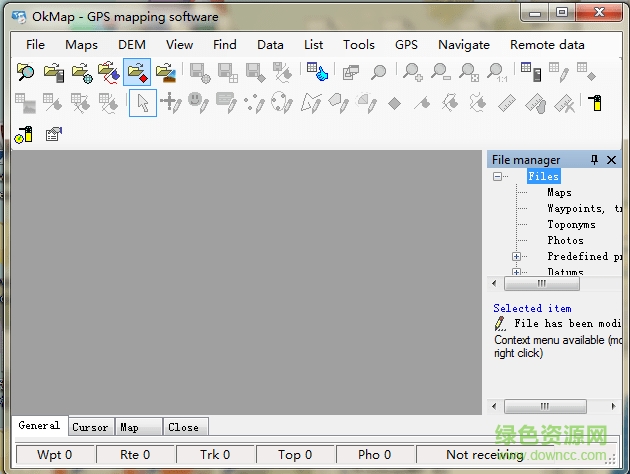Close the File manager panel

tap(612, 160)
